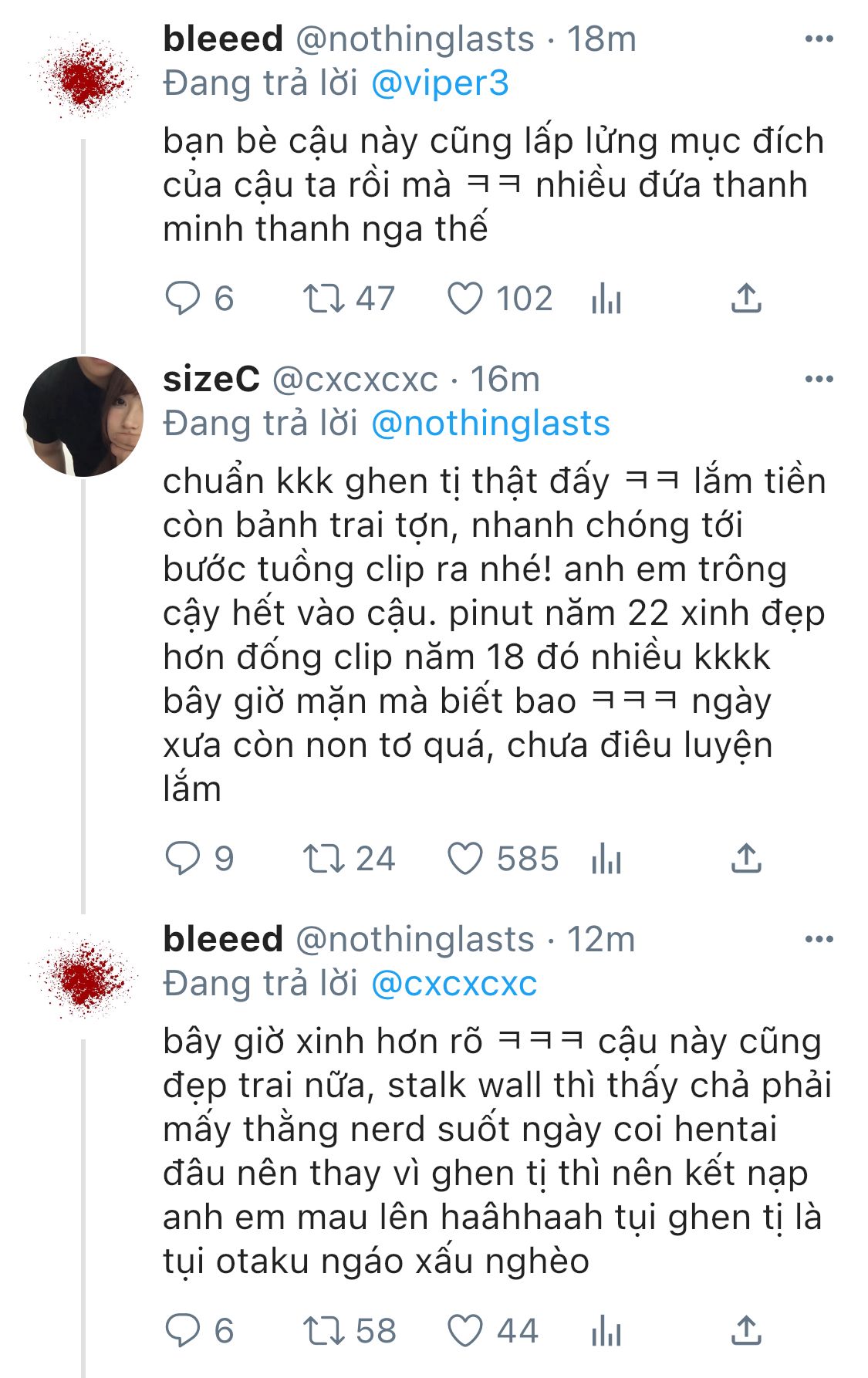Open the @viper3 mention link

coord(440,83)
